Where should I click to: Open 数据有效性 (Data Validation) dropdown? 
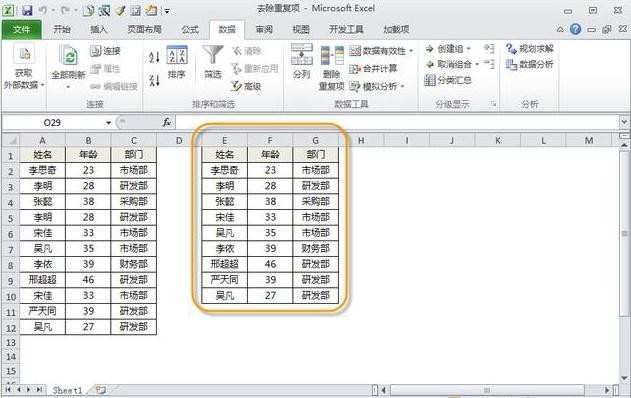tap(411, 51)
